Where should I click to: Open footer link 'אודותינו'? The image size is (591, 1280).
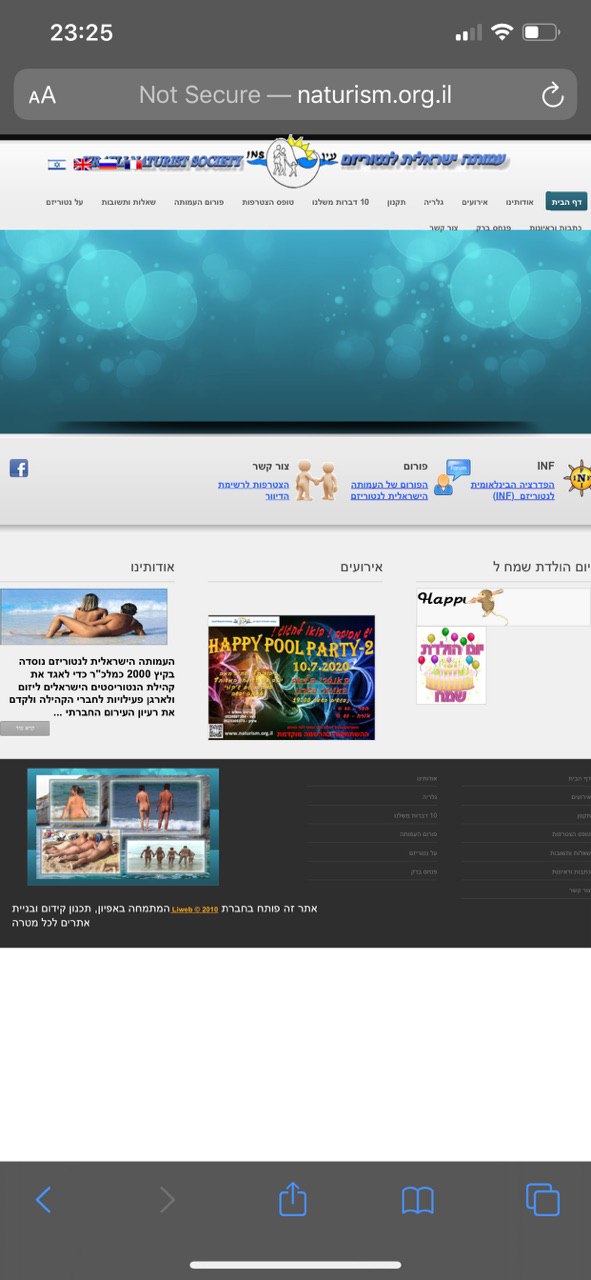click(x=427, y=778)
